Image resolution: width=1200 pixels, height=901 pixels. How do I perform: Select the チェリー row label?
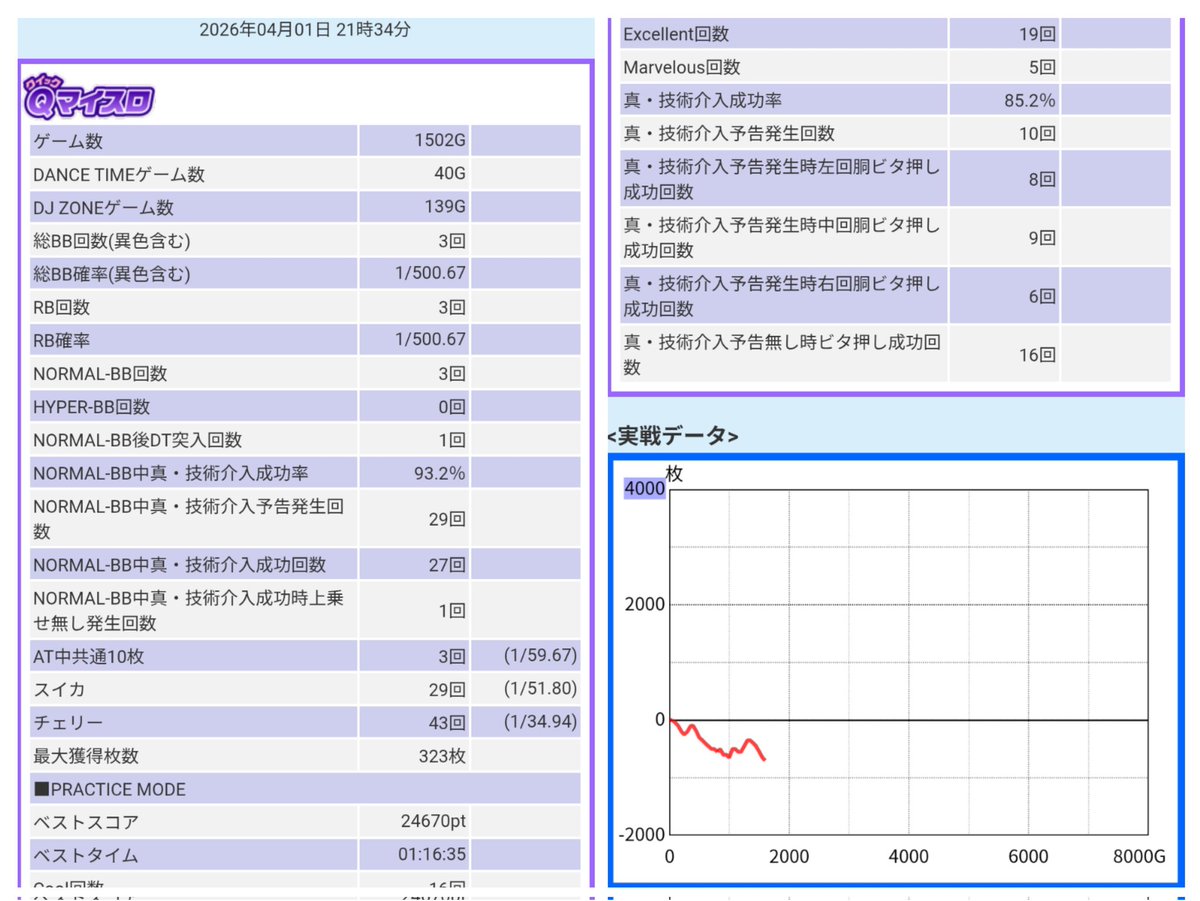tap(68, 723)
